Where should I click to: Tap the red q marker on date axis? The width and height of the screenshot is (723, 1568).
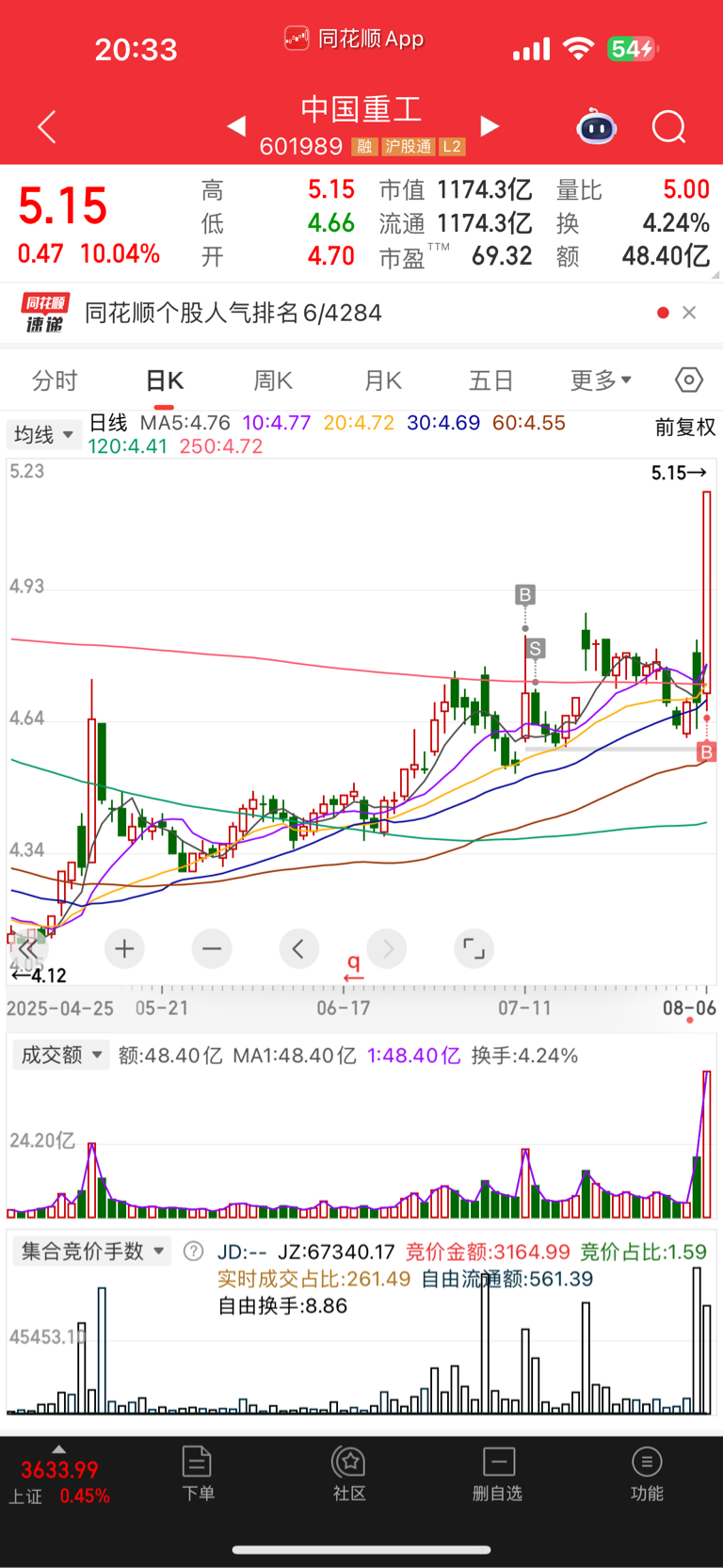point(354,966)
